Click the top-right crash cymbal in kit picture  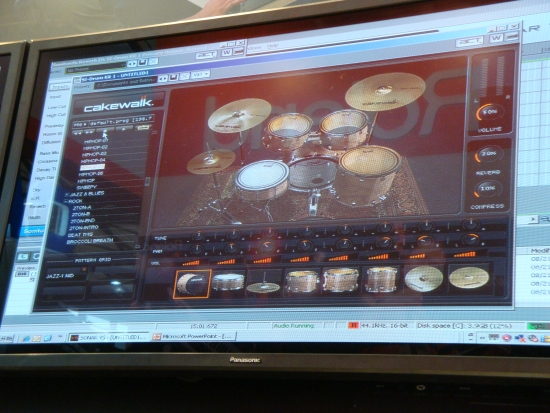tap(385, 91)
